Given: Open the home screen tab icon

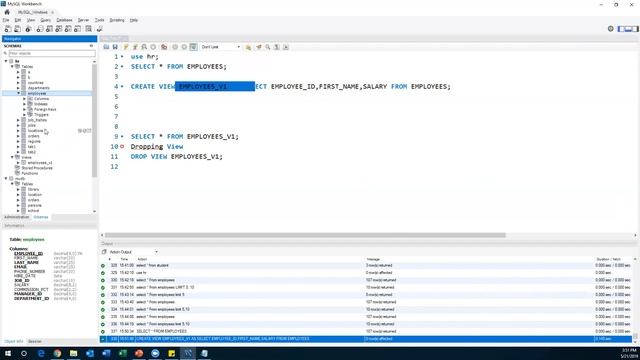Looking at the screenshot, I should [7, 12].
